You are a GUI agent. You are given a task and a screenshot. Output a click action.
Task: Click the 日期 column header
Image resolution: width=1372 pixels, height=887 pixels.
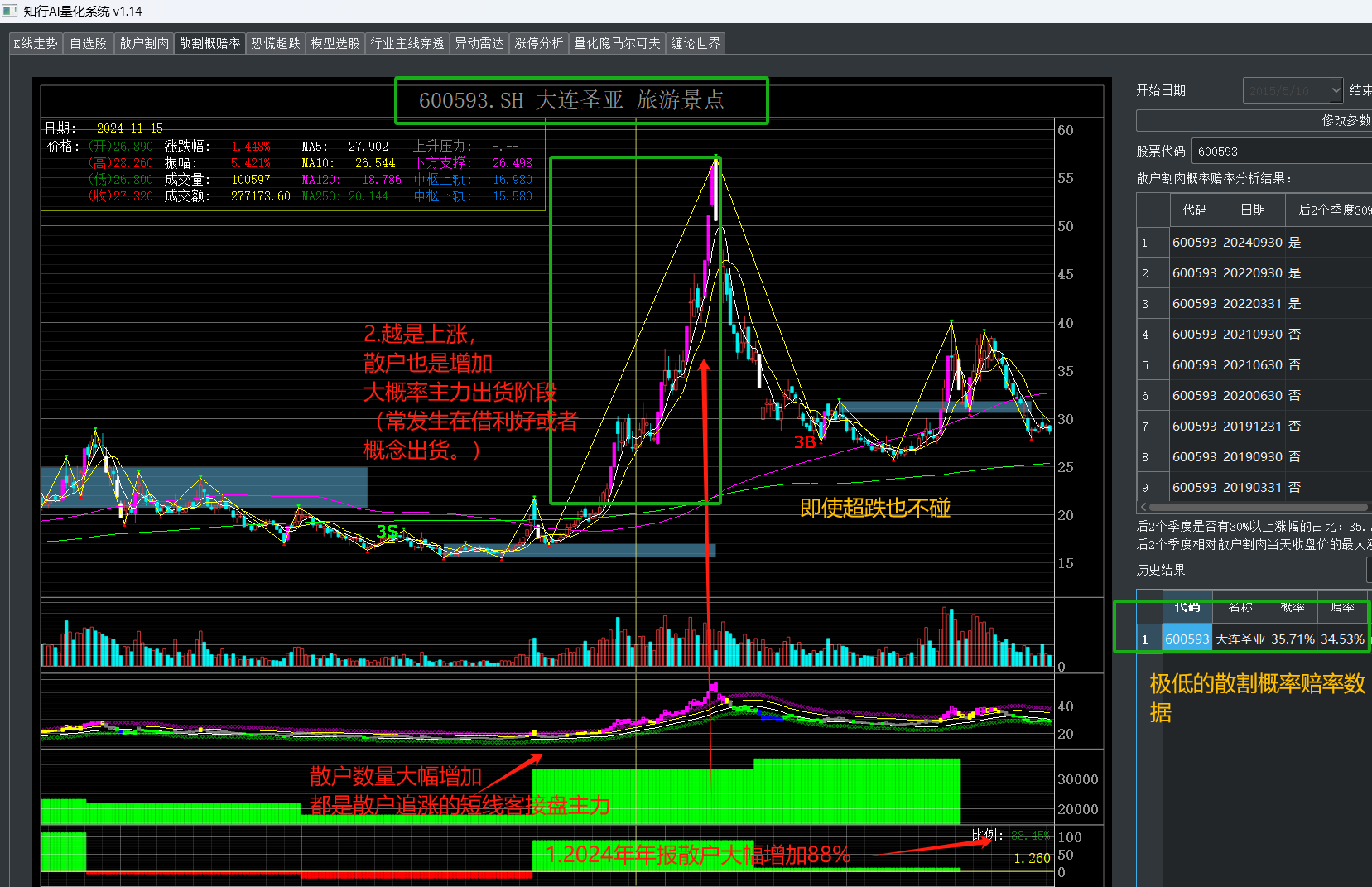click(1253, 210)
